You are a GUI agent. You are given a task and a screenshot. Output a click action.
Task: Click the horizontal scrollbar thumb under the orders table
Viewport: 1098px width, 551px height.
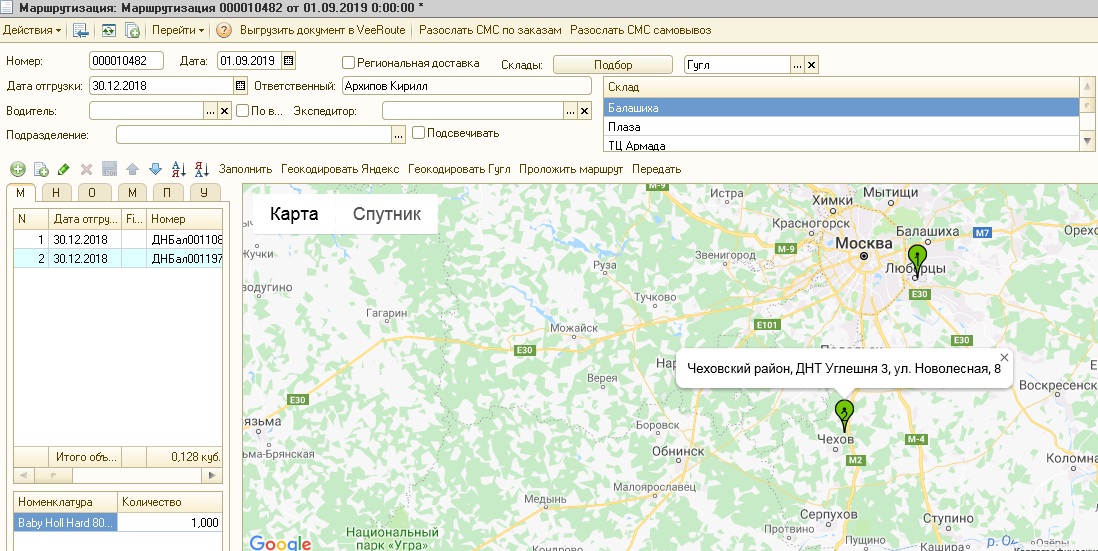(x=52, y=475)
